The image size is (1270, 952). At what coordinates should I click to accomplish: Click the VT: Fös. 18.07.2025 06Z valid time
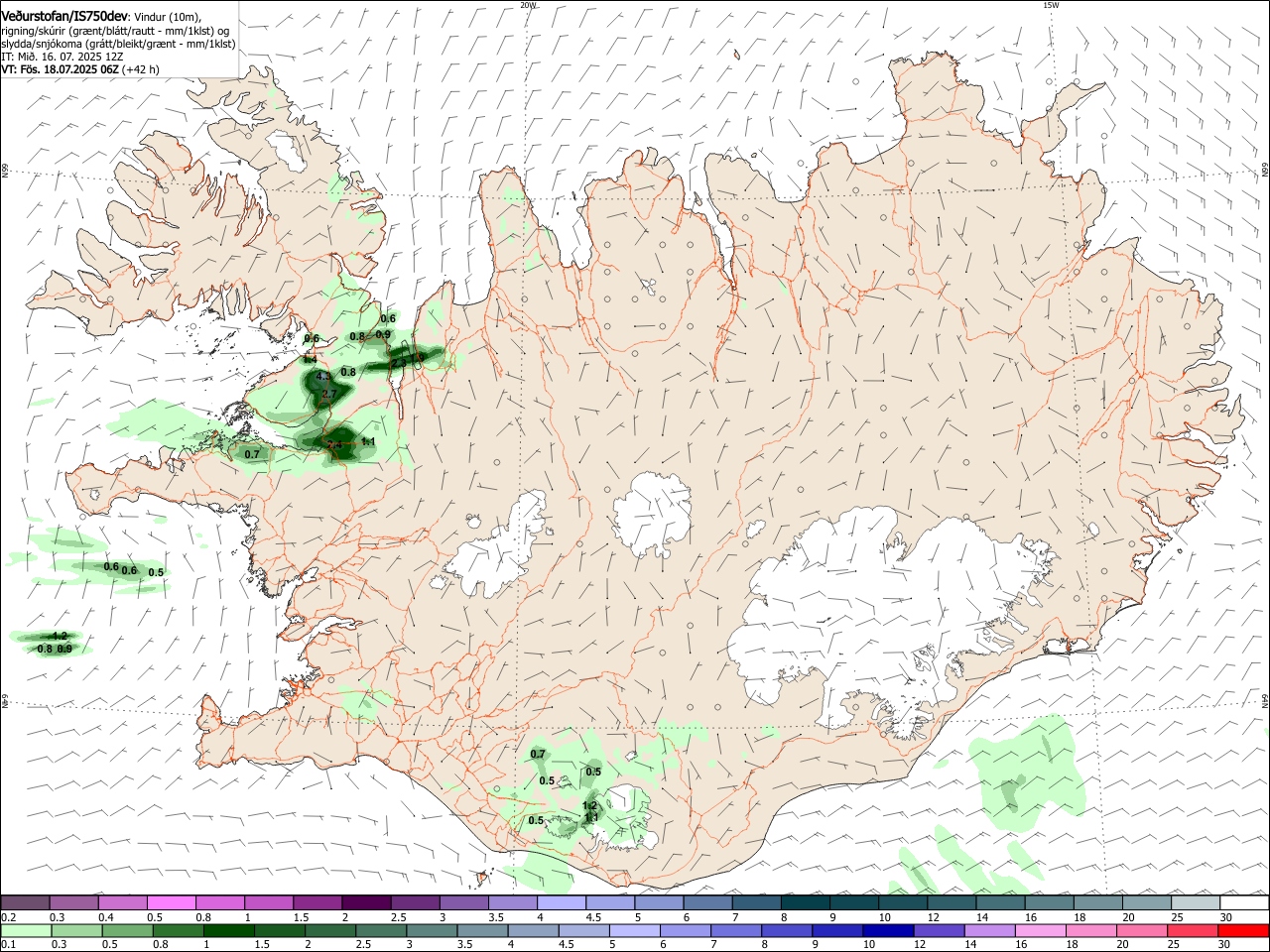pos(60,70)
